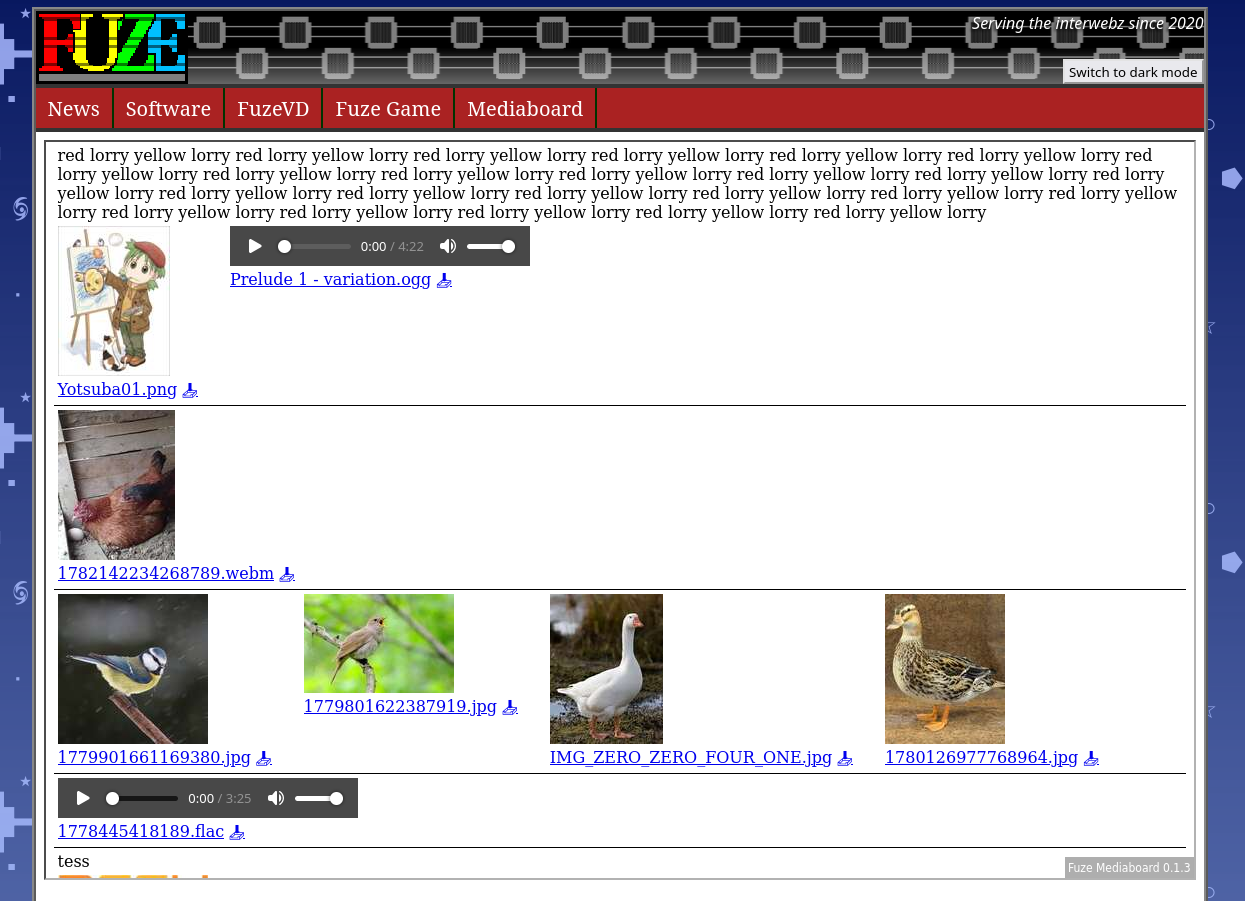The height and width of the screenshot is (901, 1245).
Task: Mute the Prelude 1 audio player
Action: 448,246
